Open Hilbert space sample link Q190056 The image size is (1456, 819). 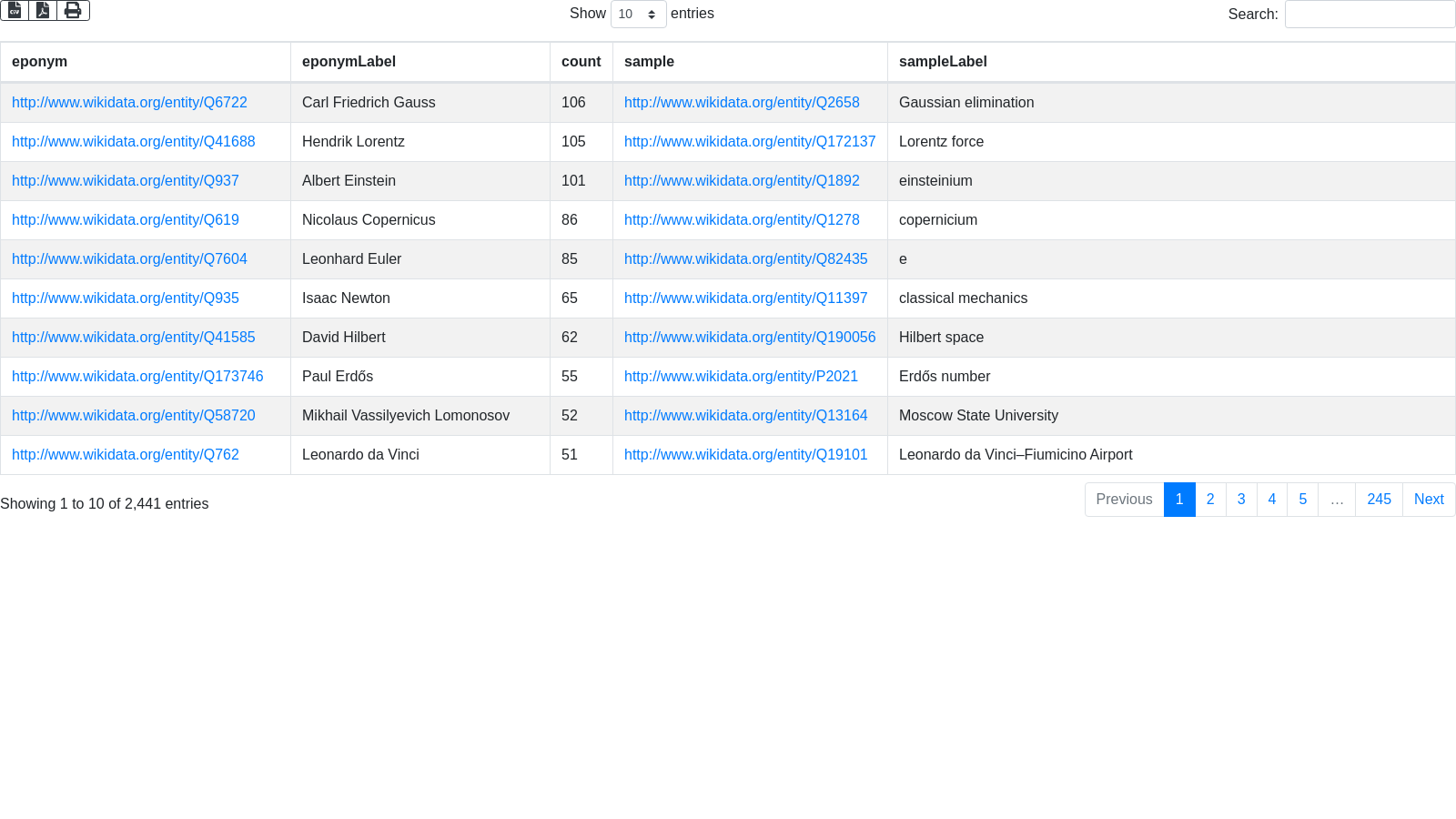(x=750, y=338)
